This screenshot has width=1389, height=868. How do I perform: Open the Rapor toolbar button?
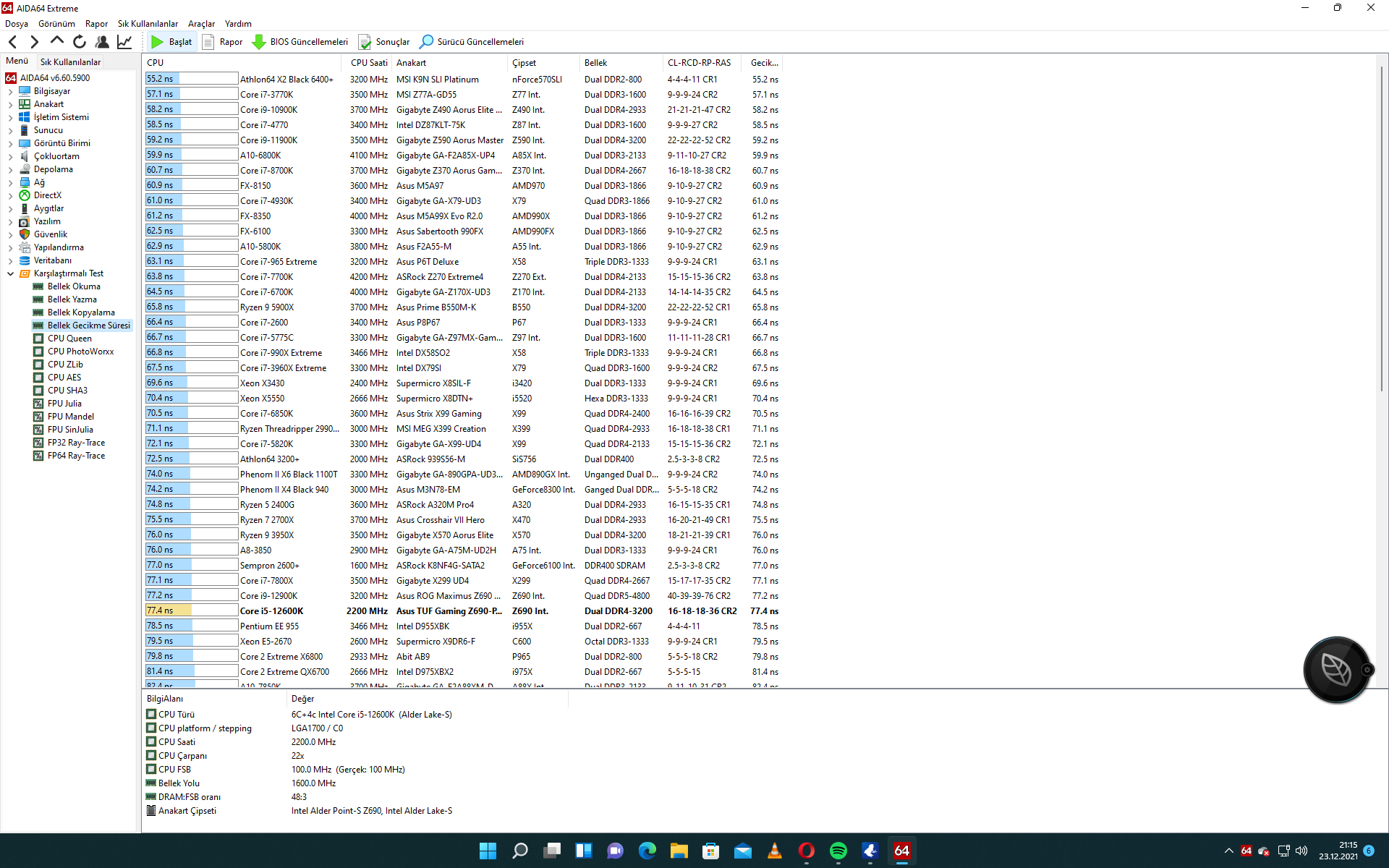pyautogui.click(x=222, y=42)
